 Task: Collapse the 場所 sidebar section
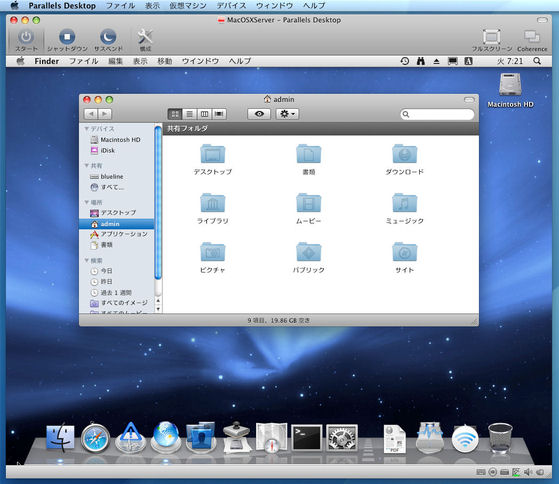(86, 202)
